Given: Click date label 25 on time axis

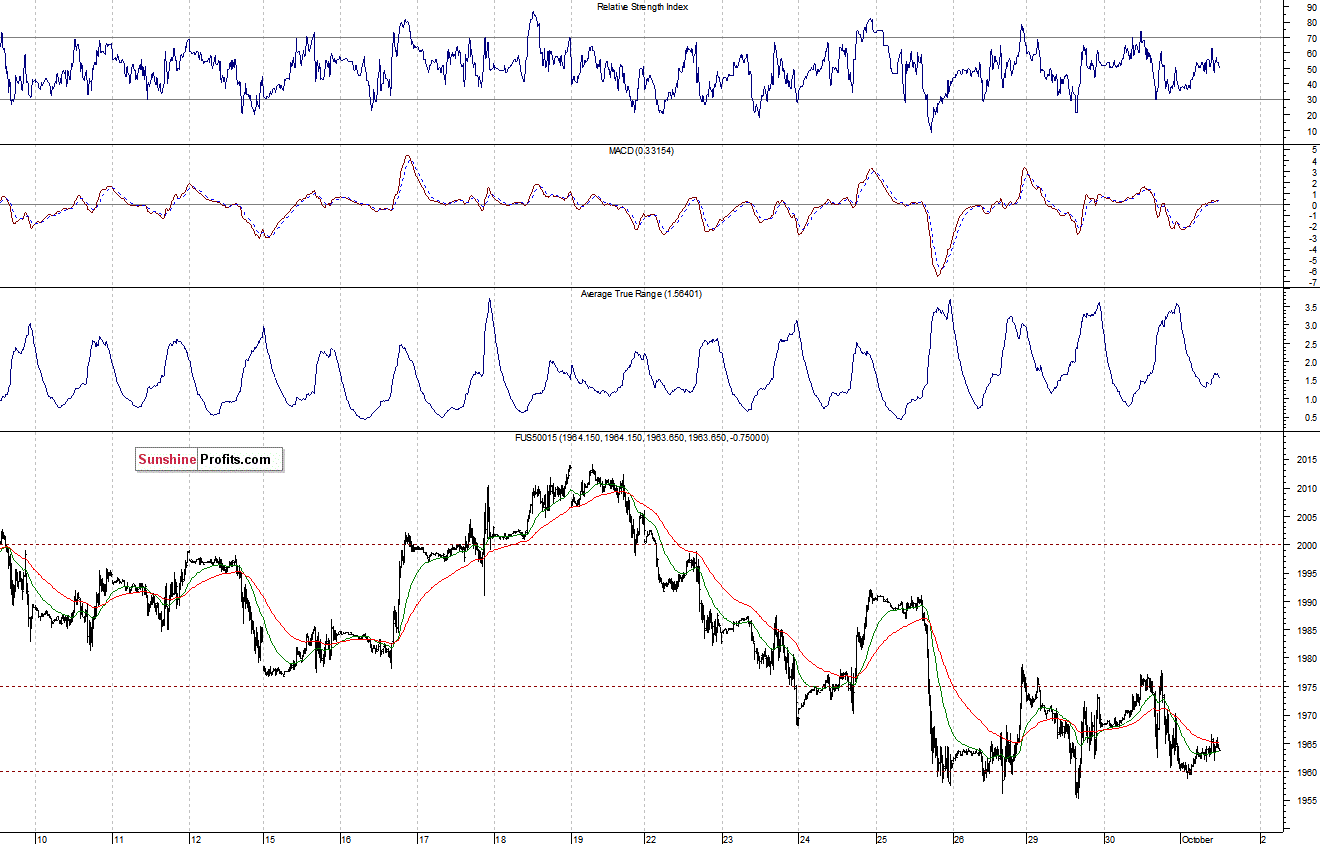Looking at the screenshot, I should pos(881,839).
